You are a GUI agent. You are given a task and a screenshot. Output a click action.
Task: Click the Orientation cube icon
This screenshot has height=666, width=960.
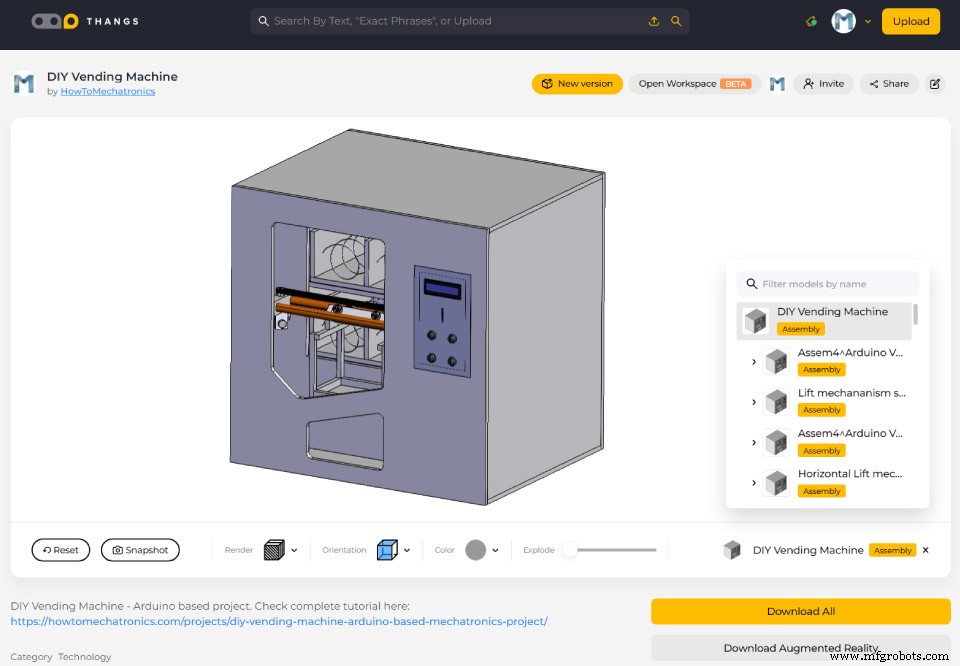click(385, 549)
